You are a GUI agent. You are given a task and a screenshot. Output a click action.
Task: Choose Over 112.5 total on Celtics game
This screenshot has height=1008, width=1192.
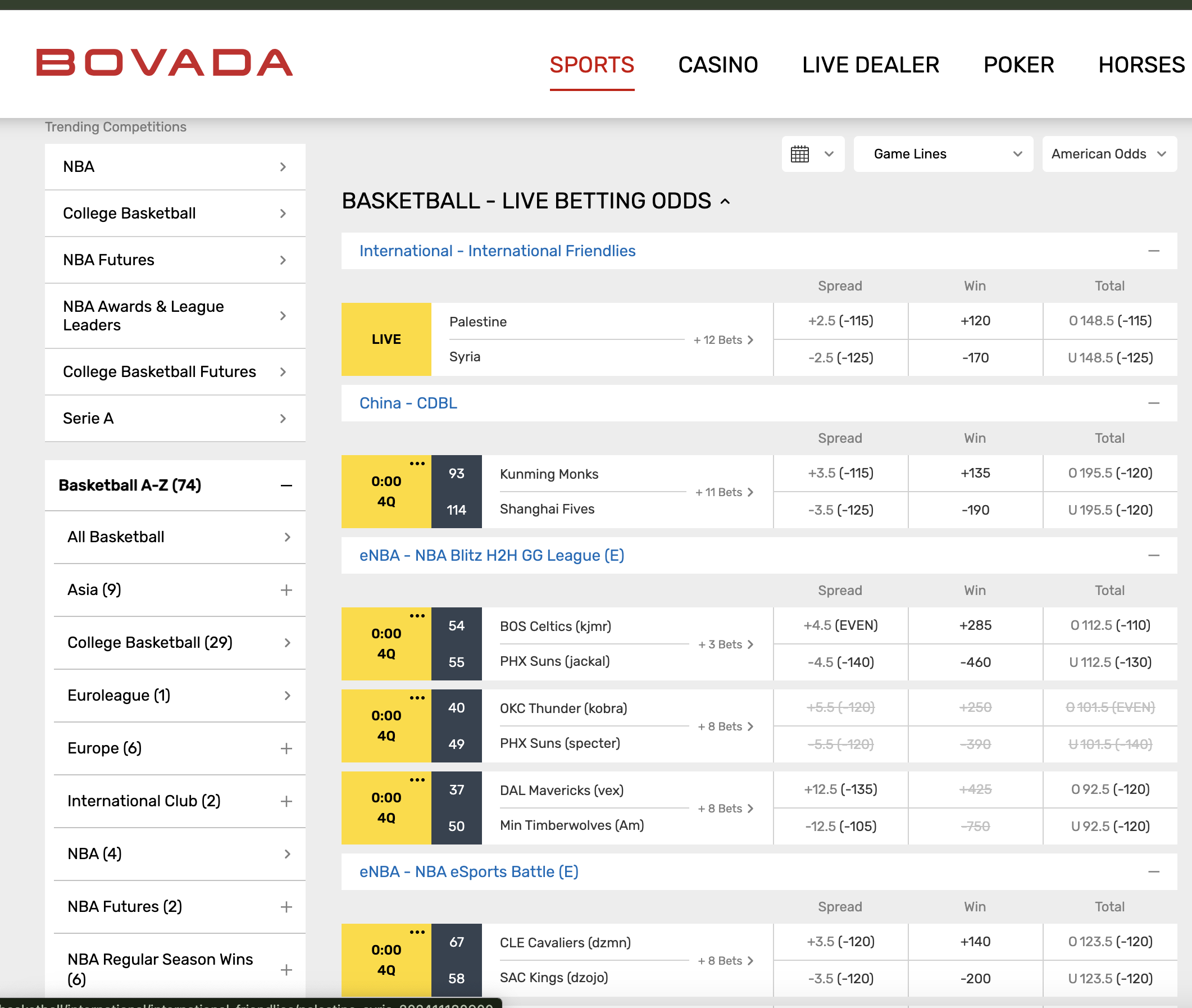[1109, 626]
